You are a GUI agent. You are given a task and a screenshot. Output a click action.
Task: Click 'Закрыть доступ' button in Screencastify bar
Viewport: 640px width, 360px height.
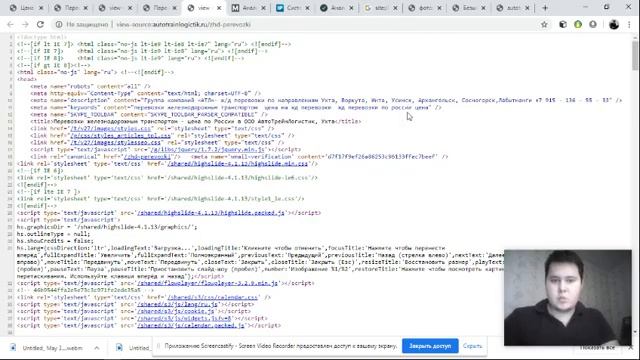pos(430,346)
